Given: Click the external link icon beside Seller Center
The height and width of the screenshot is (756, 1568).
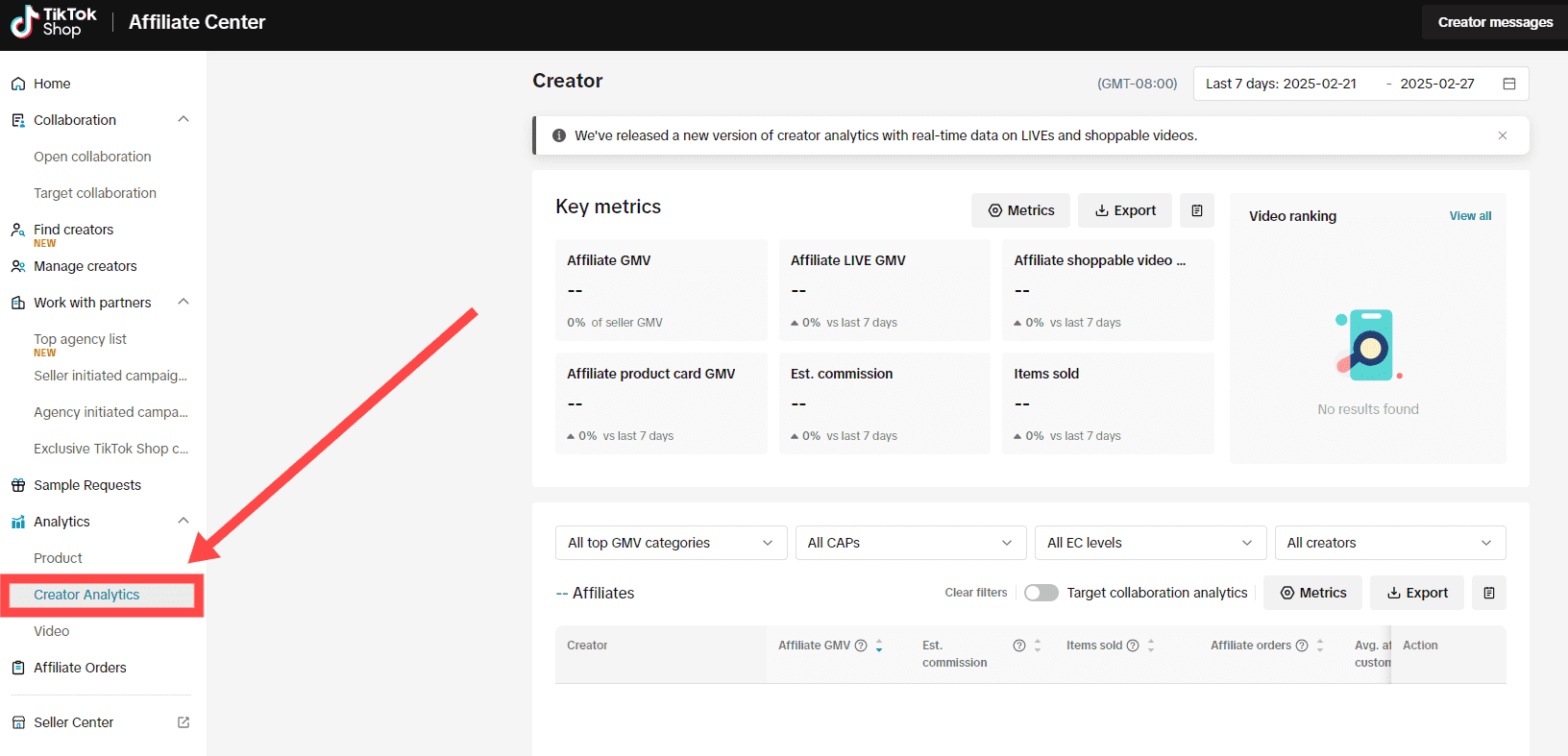Looking at the screenshot, I should [184, 722].
